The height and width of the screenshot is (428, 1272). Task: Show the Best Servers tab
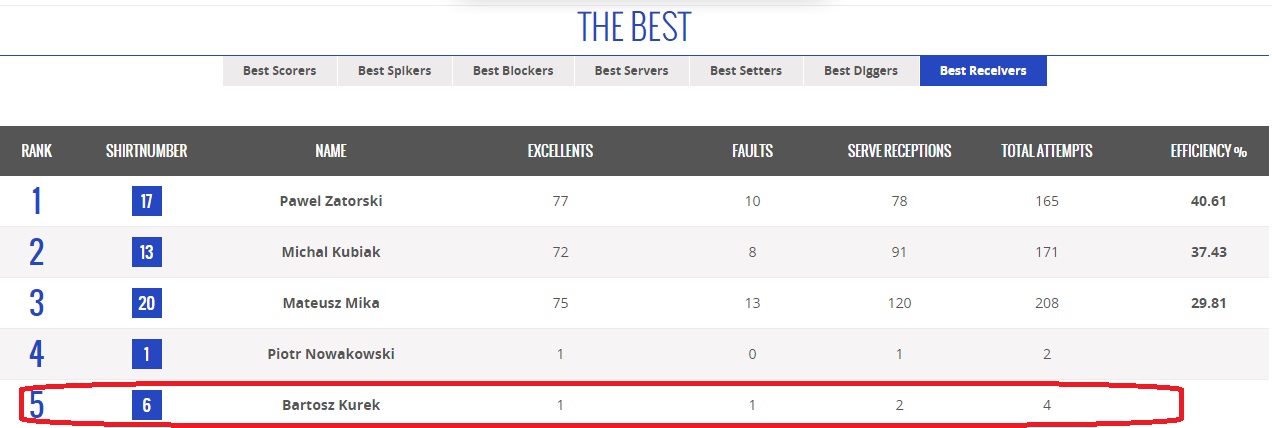(x=631, y=71)
